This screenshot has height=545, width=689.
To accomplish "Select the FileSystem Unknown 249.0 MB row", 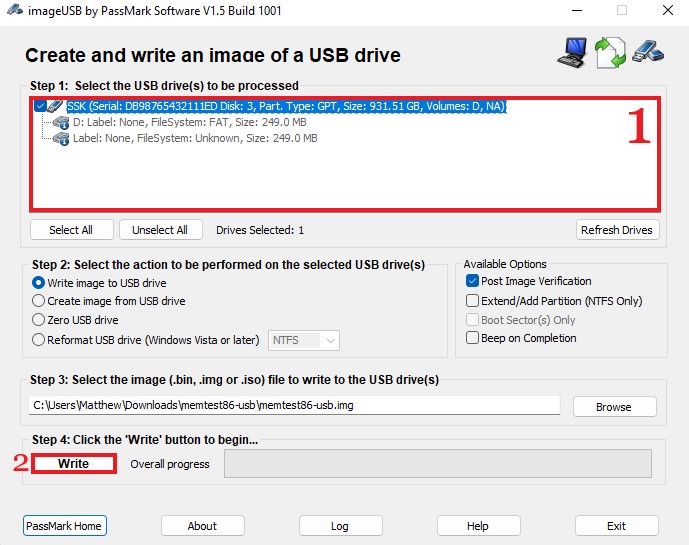I will point(195,138).
